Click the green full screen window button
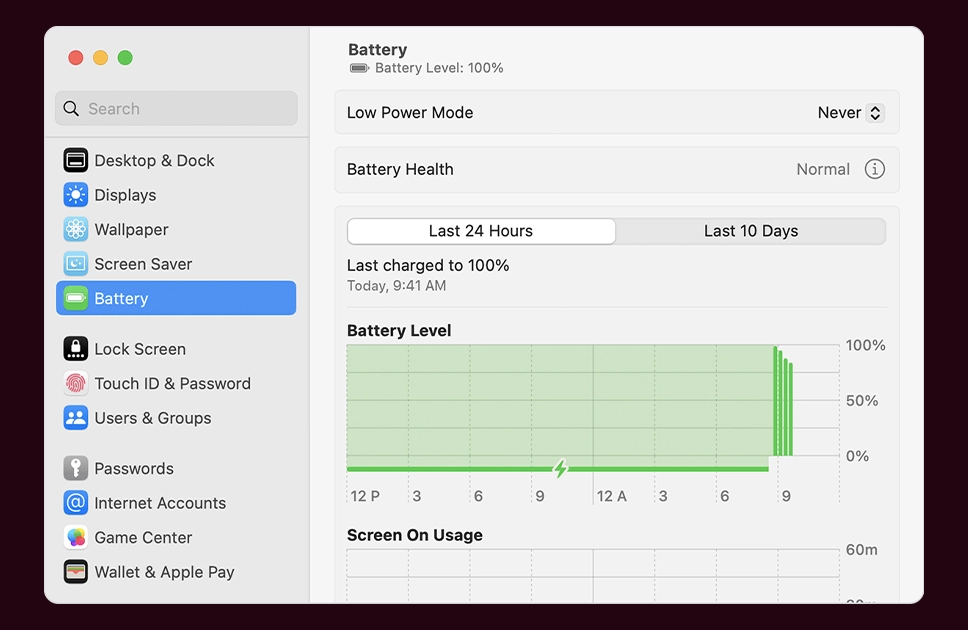968x630 pixels. click(x=125, y=58)
